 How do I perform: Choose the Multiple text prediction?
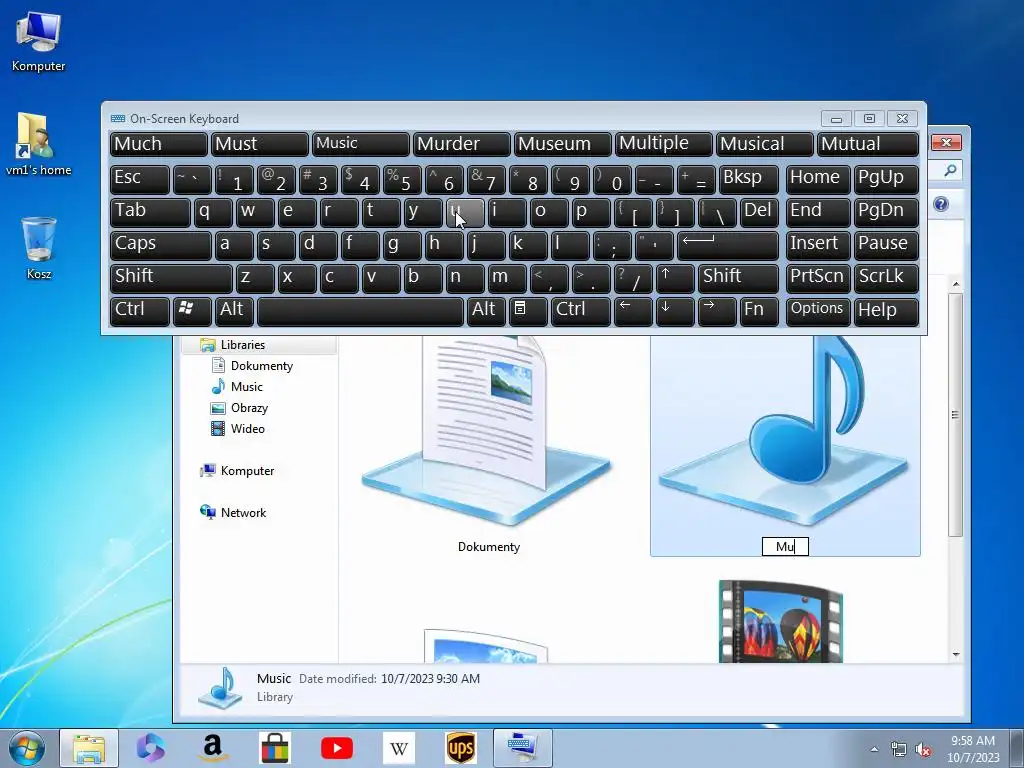664,144
